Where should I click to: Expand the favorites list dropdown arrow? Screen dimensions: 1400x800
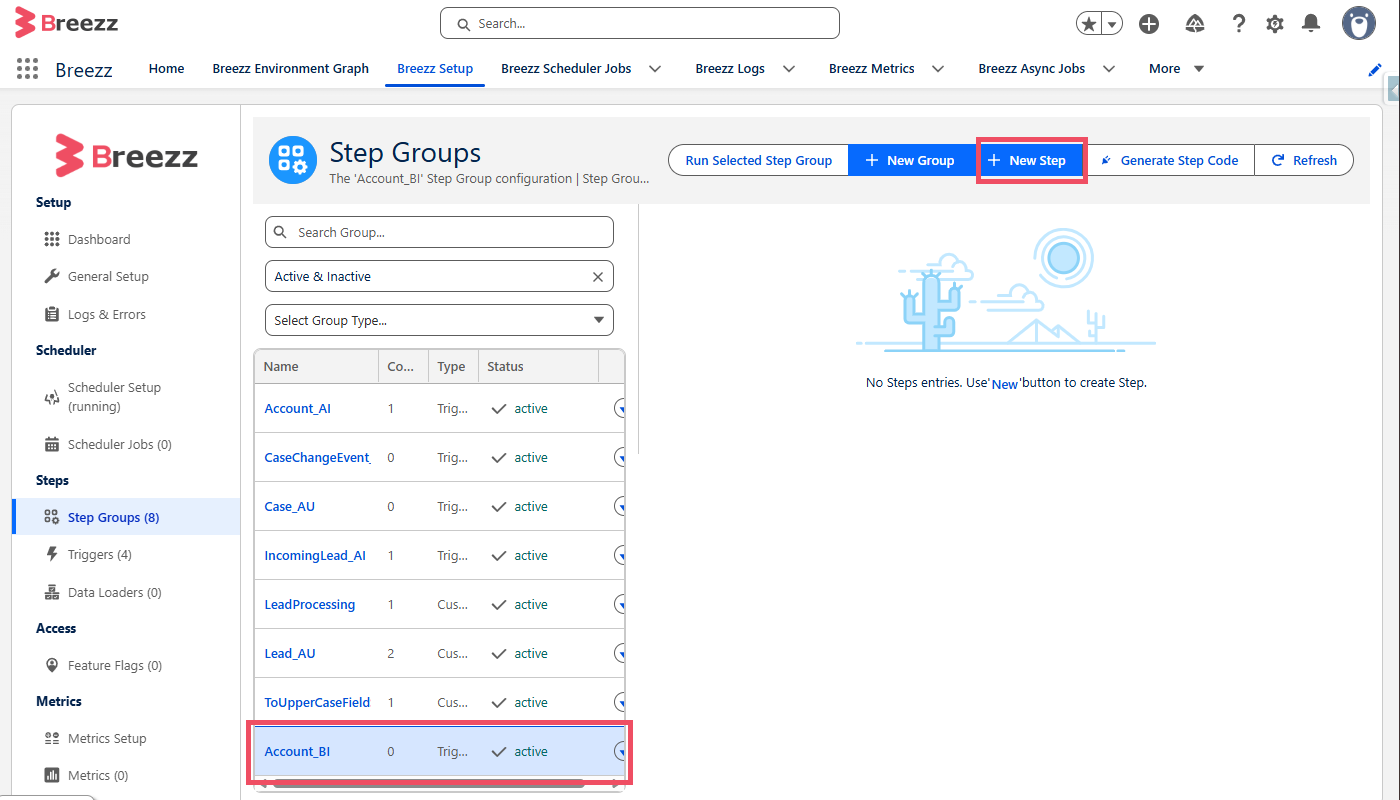pos(1111,24)
